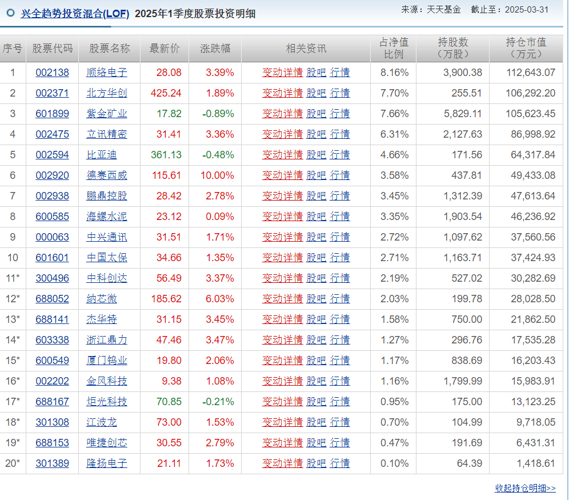Open 股吧 for 中兴通讯

tap(316, 237)
